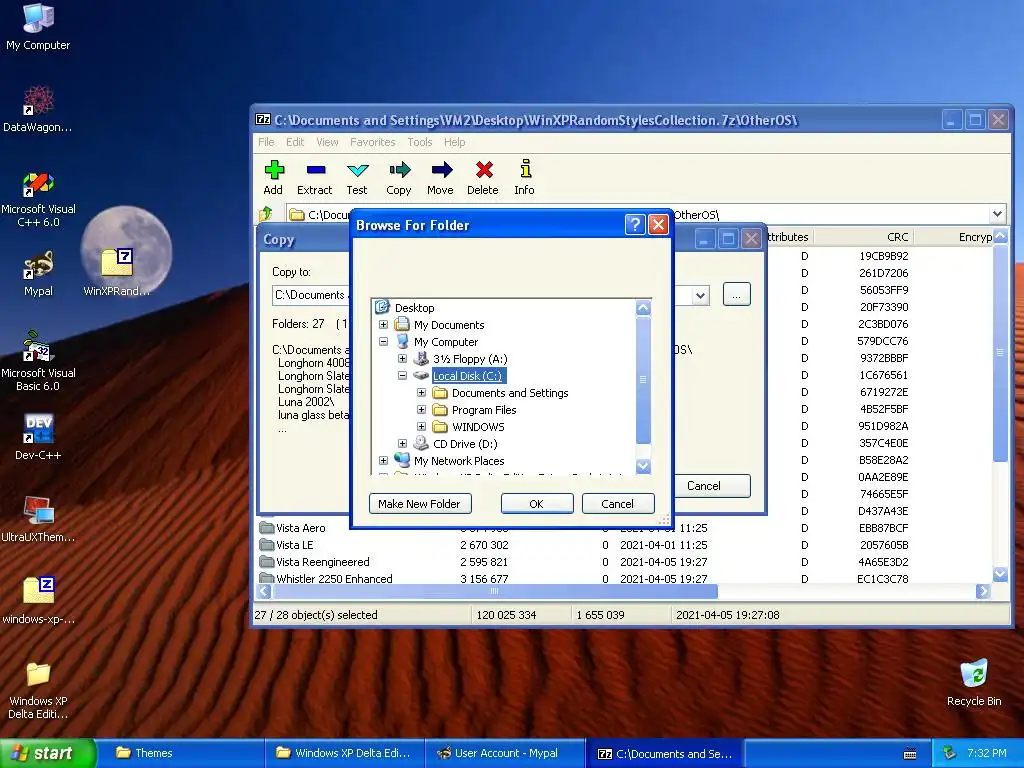Select the windows-xp zip desktop icon
This screenshot has width=1024, height=768.
tap(38, 601)
